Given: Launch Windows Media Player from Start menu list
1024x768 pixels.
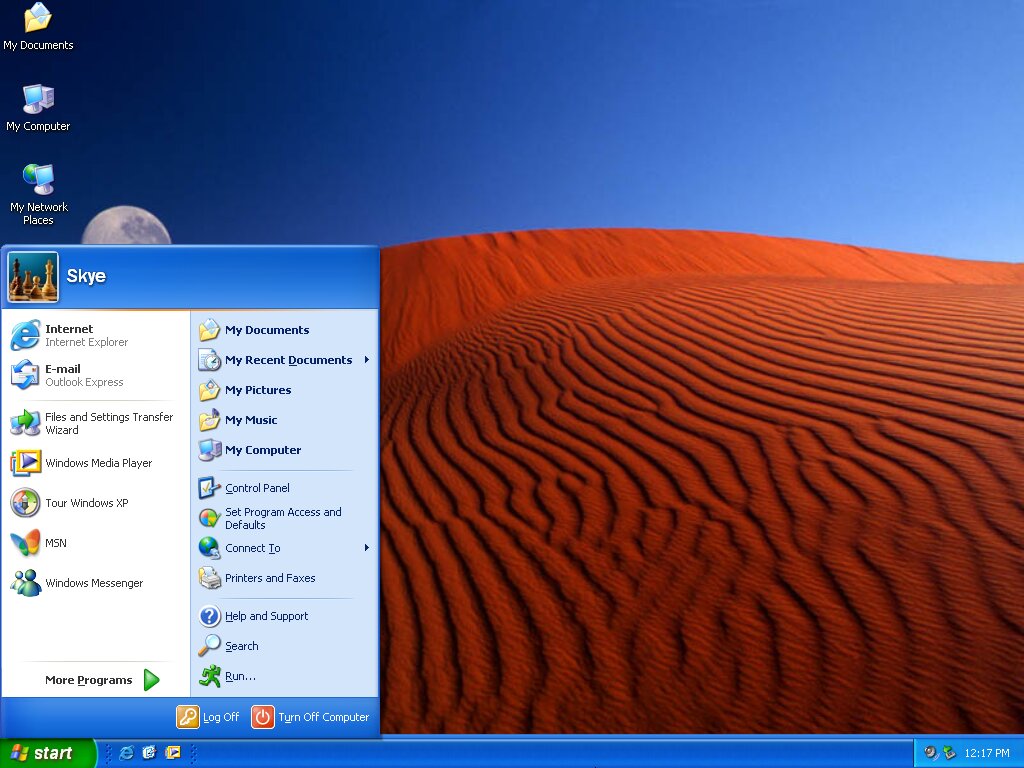Looking at the screenshot, I should click(x=95, y=463).
